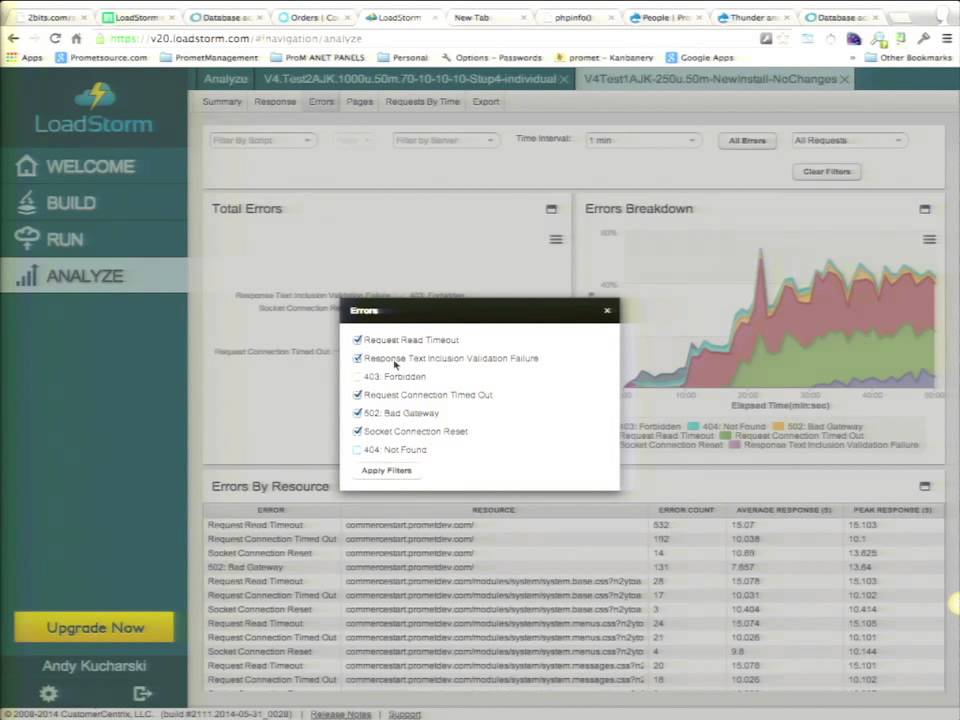This screenshot has height=720, width=960.
Task: Open the V4.Test2AJK.1000u.50m test tab
Action: pyautogui.click(x=409, y=79)
